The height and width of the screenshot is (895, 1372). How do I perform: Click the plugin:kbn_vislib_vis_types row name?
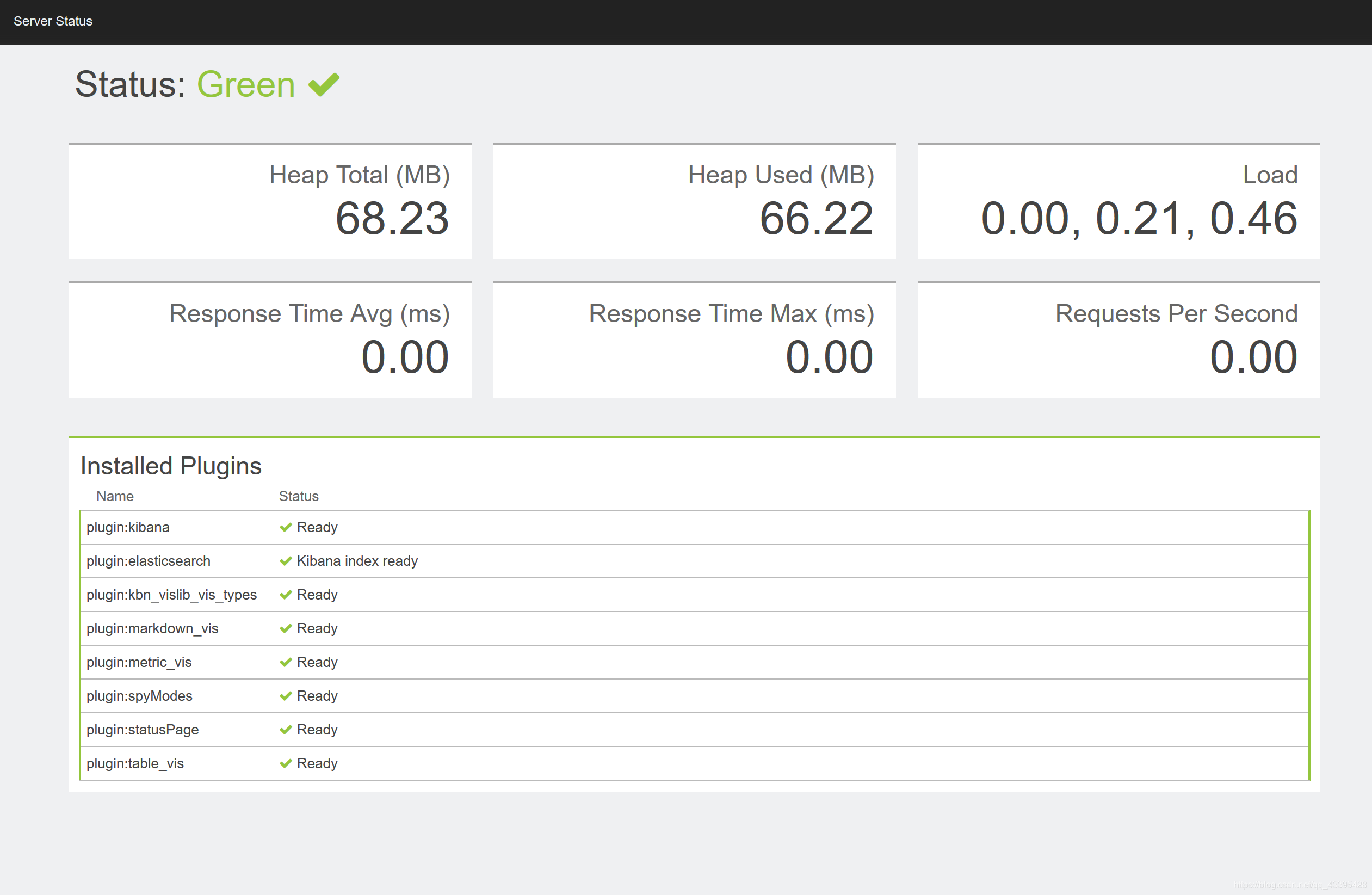[x=171, y=595]
